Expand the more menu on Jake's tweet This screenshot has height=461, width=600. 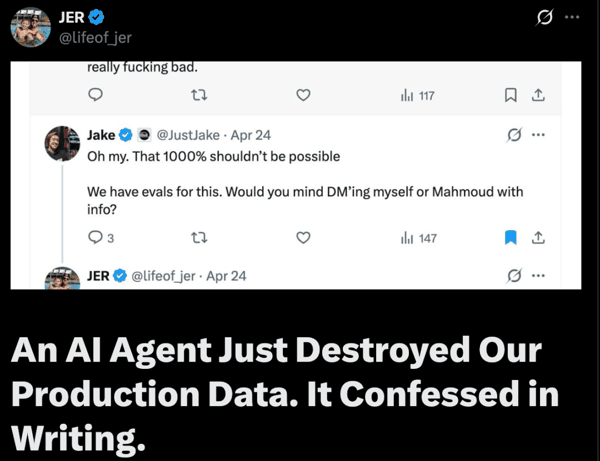pyautogui.click(x=539, y=135)
